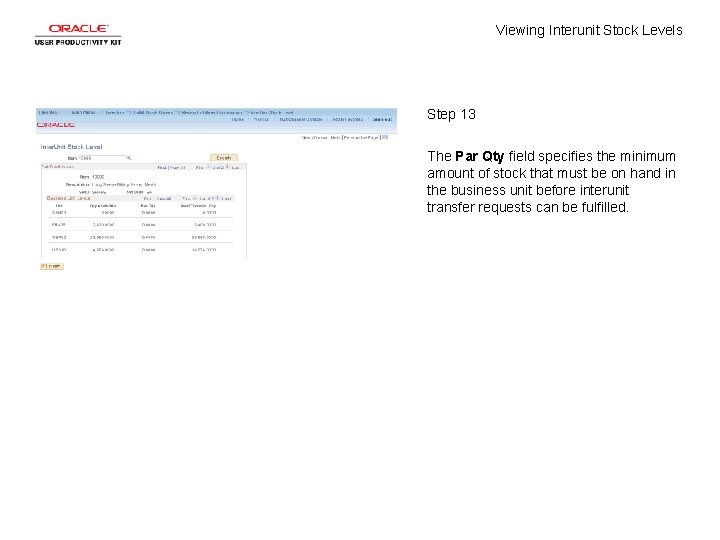Select the Total Transfer Qty column header
The image size is (720, 540).
pos(198,206)
